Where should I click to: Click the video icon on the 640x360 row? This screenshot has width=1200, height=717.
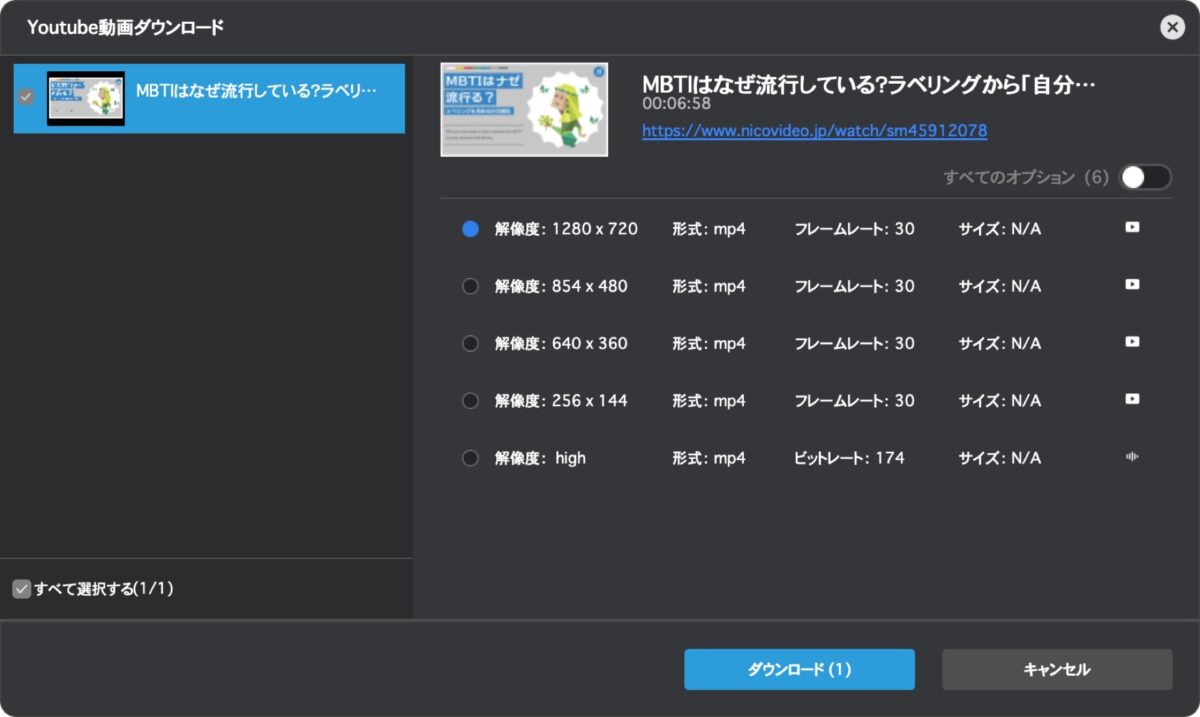(1131, 342)
